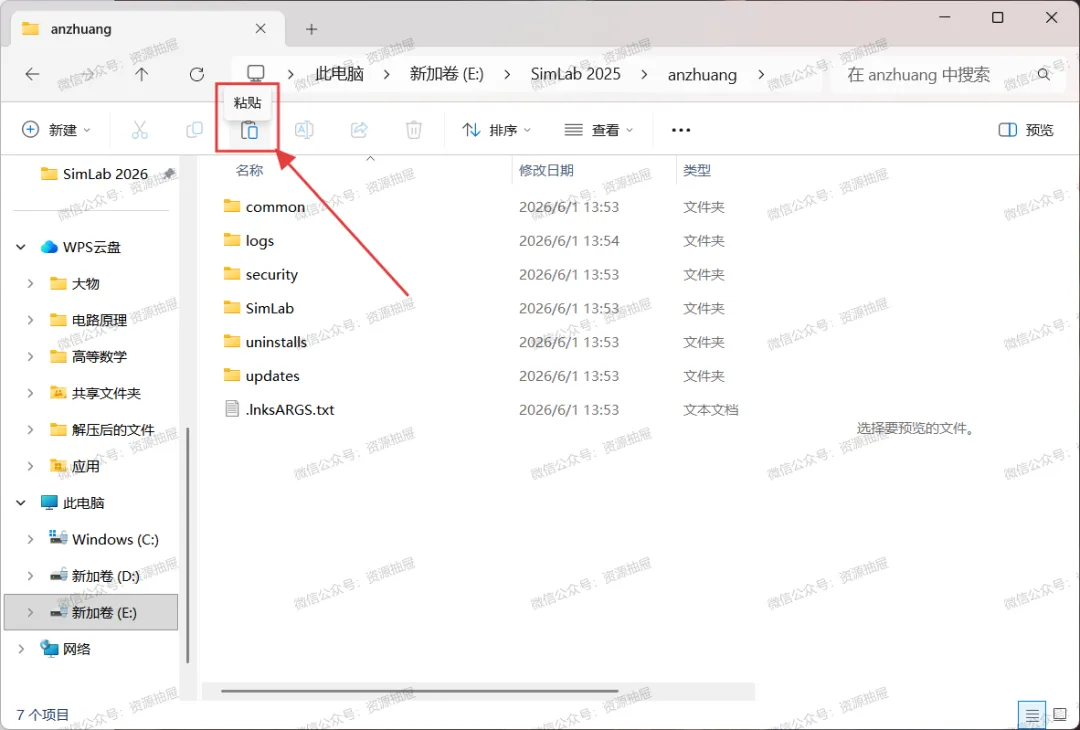Expand the 新加卷 (D:) drive node
Image resolution: width=1080 pixels, height=730 pixels.
pyautogui.click(x=30, y=576)
